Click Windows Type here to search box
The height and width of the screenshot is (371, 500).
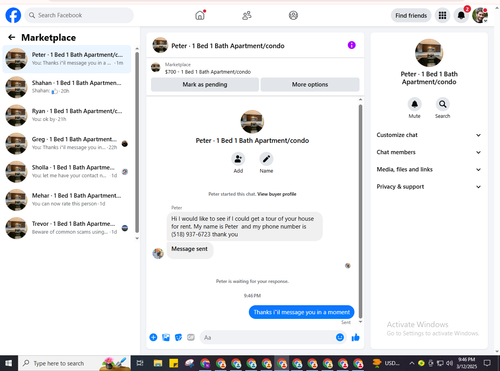click(x=74, y=363)
